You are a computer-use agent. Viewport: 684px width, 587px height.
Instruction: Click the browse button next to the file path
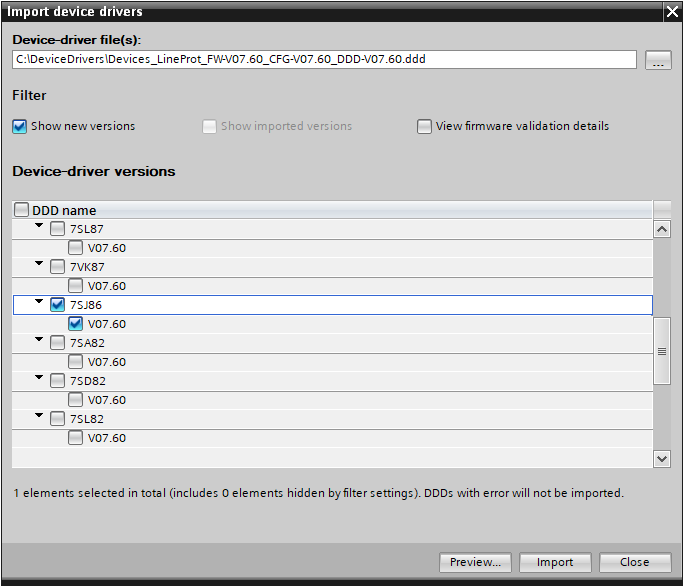pos(658,60)
